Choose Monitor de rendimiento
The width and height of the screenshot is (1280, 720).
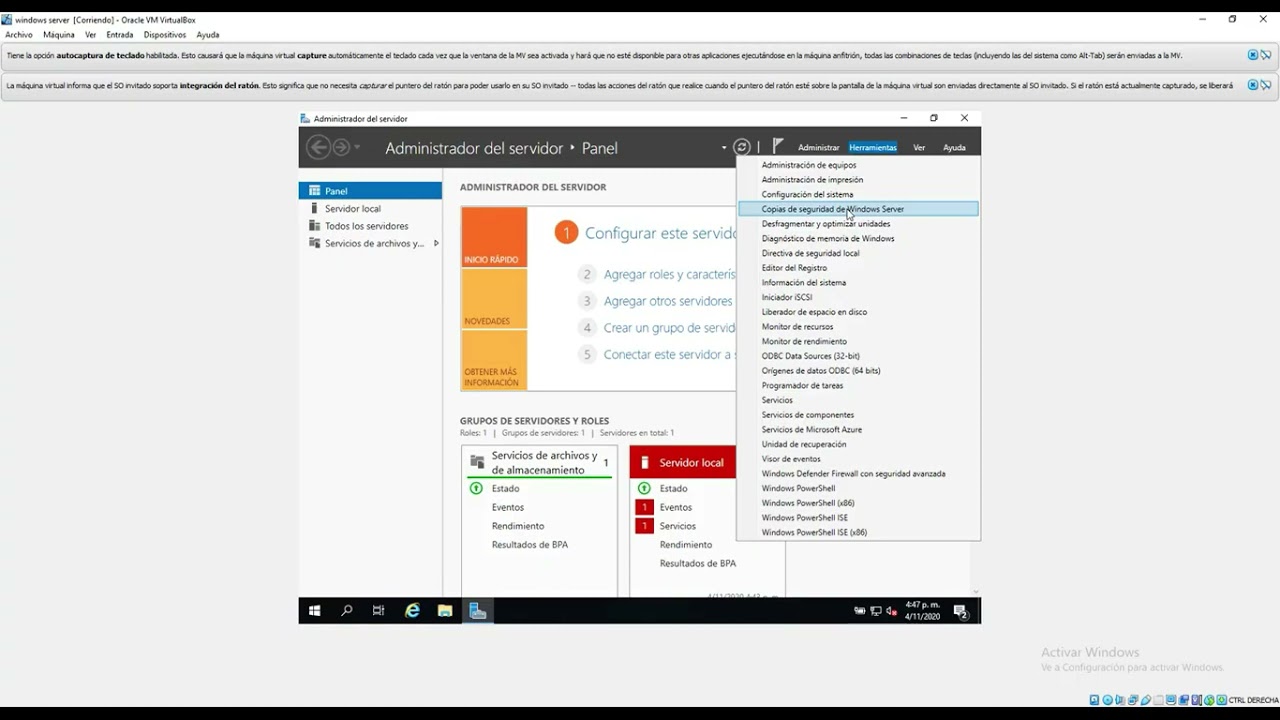pos(804,341)
